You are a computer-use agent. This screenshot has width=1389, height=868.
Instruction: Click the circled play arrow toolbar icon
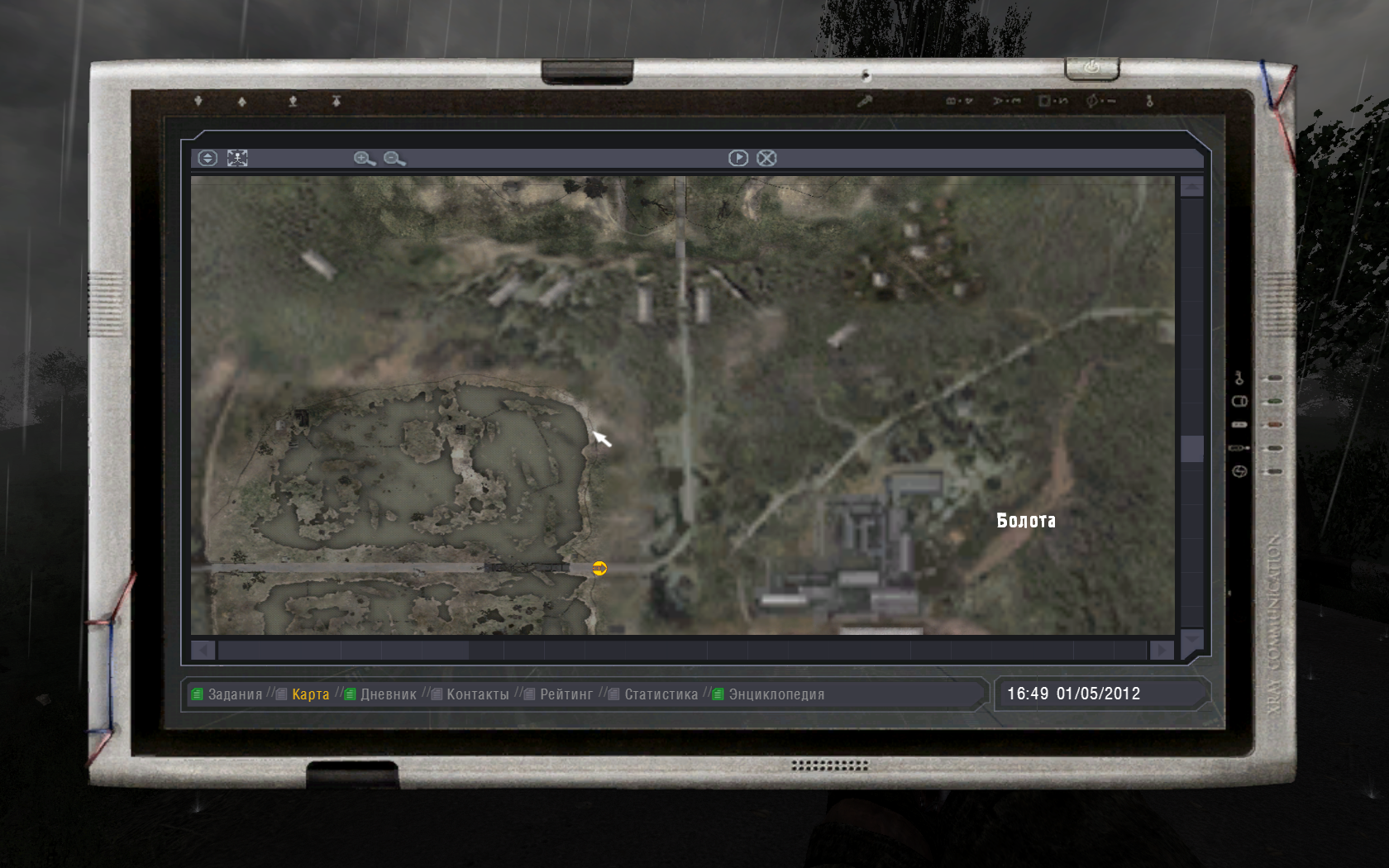(738, 158)
